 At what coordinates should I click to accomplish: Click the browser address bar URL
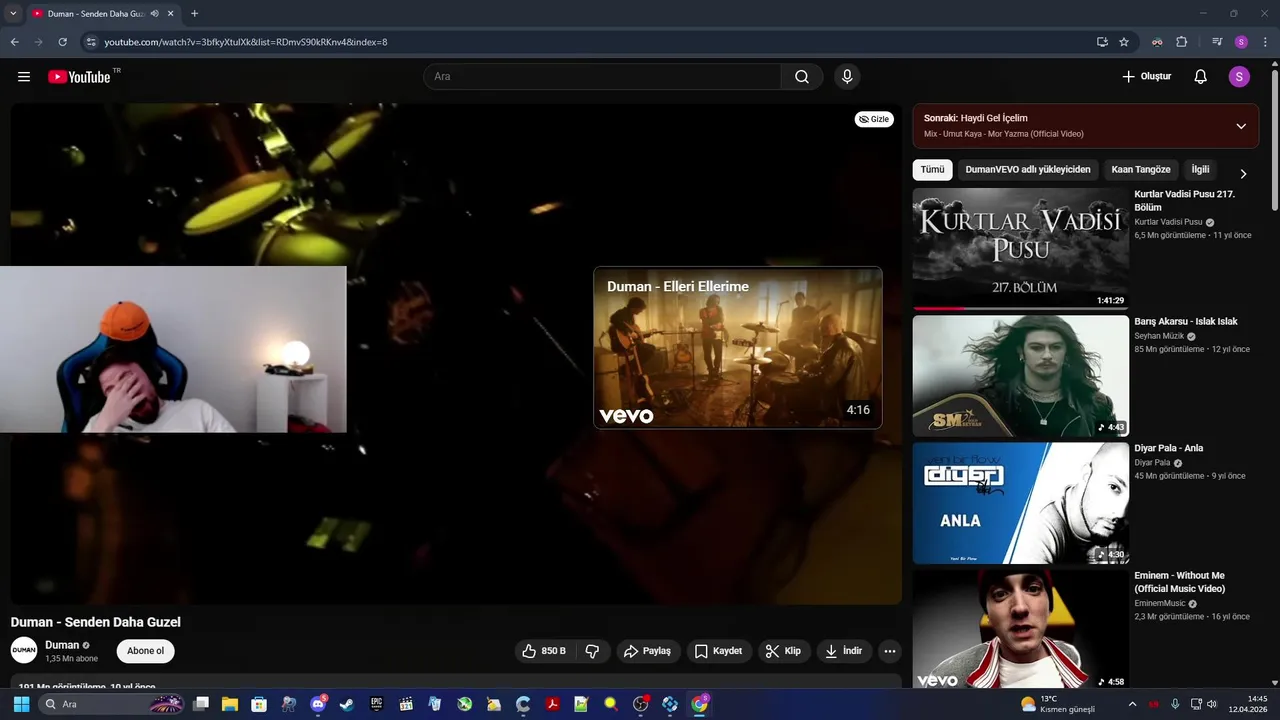tap(246, 42)
